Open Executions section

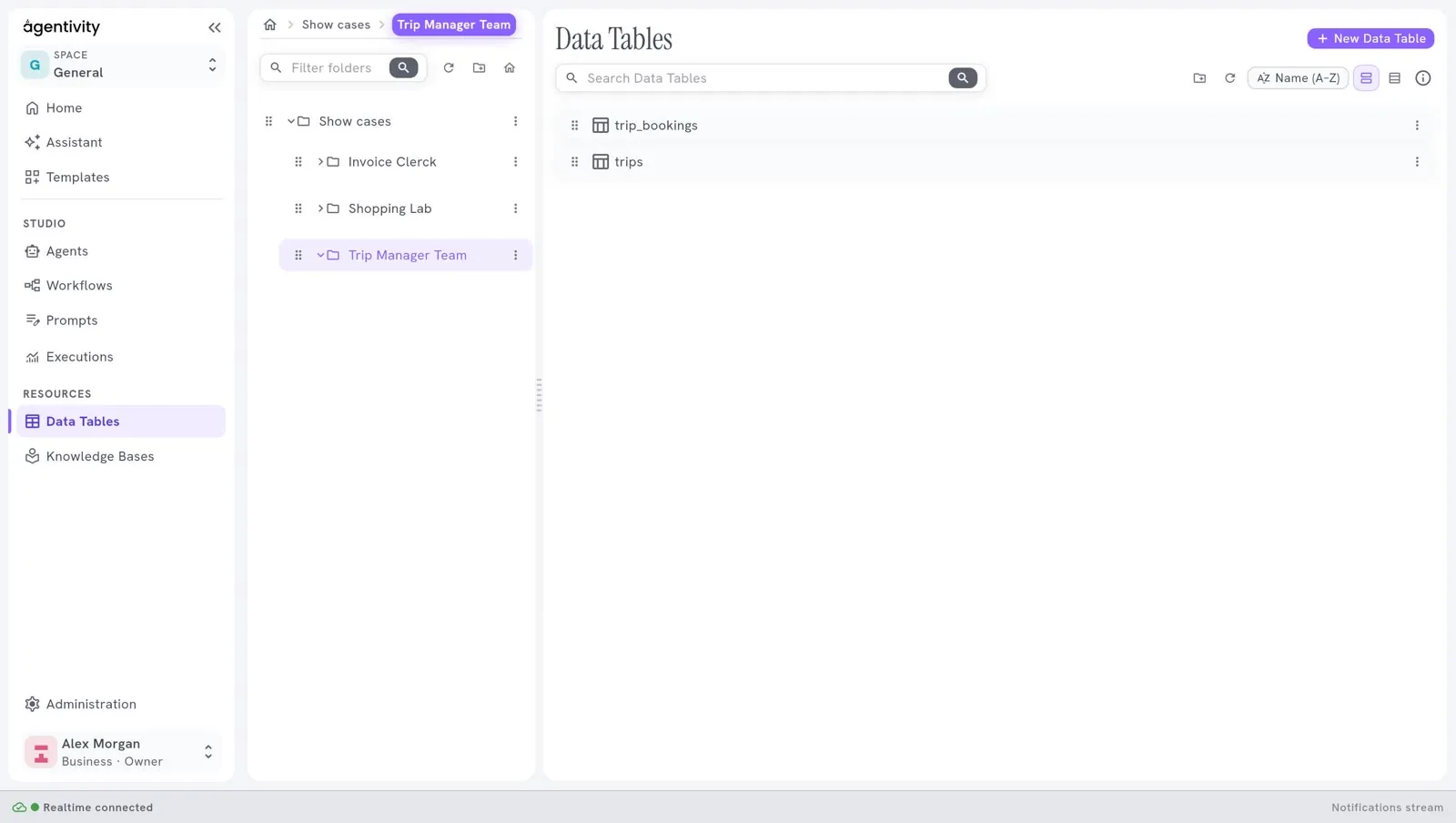click(121, 357)
